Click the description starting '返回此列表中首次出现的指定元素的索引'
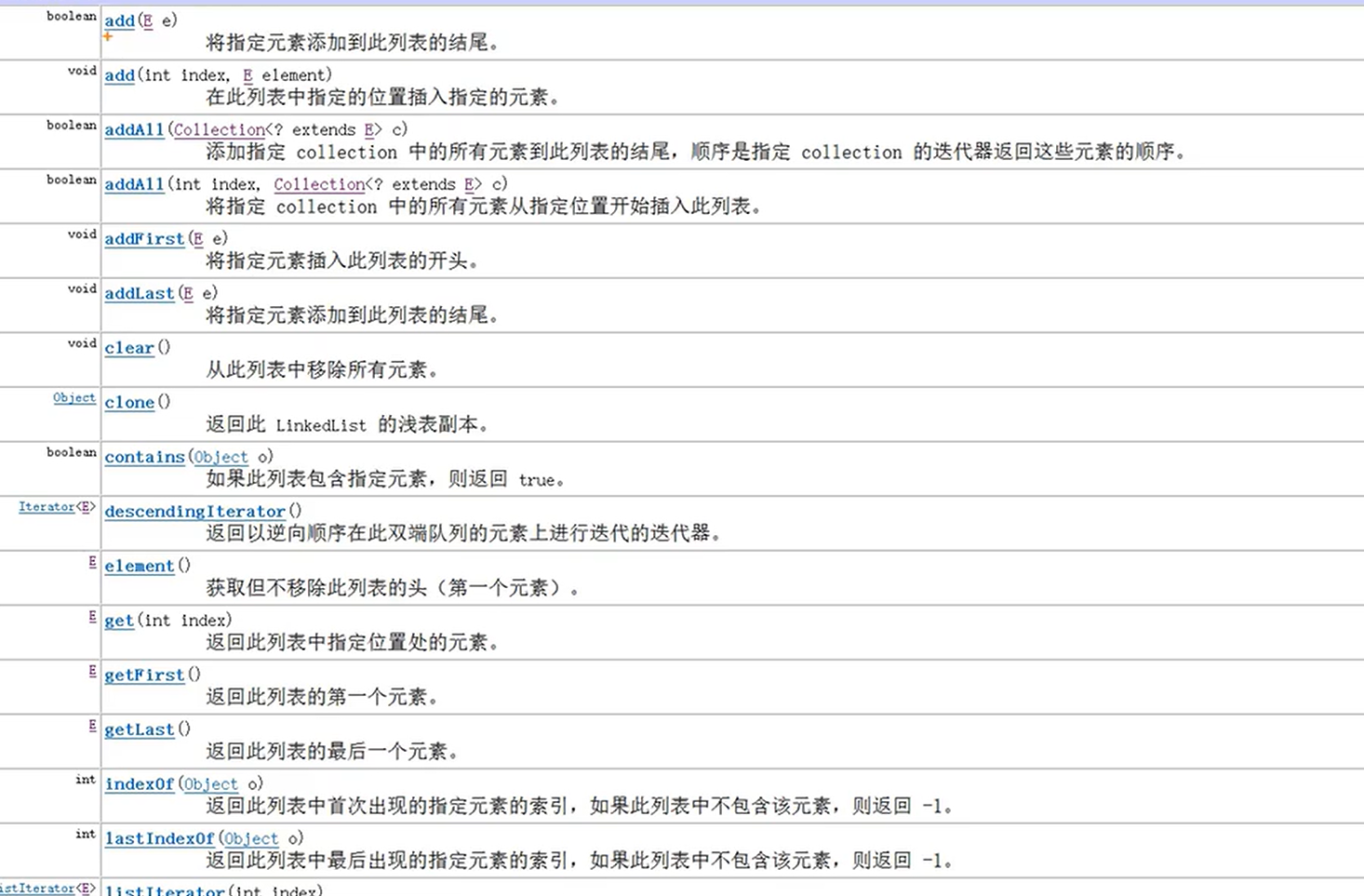The image size is (1364, 896). coord(580,806)
